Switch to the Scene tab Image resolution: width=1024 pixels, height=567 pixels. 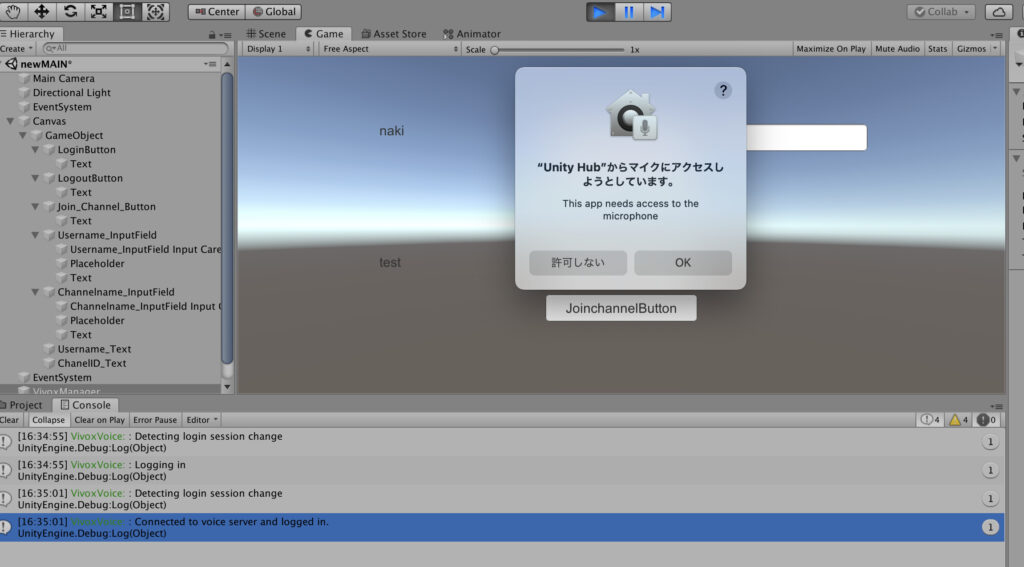266,34
